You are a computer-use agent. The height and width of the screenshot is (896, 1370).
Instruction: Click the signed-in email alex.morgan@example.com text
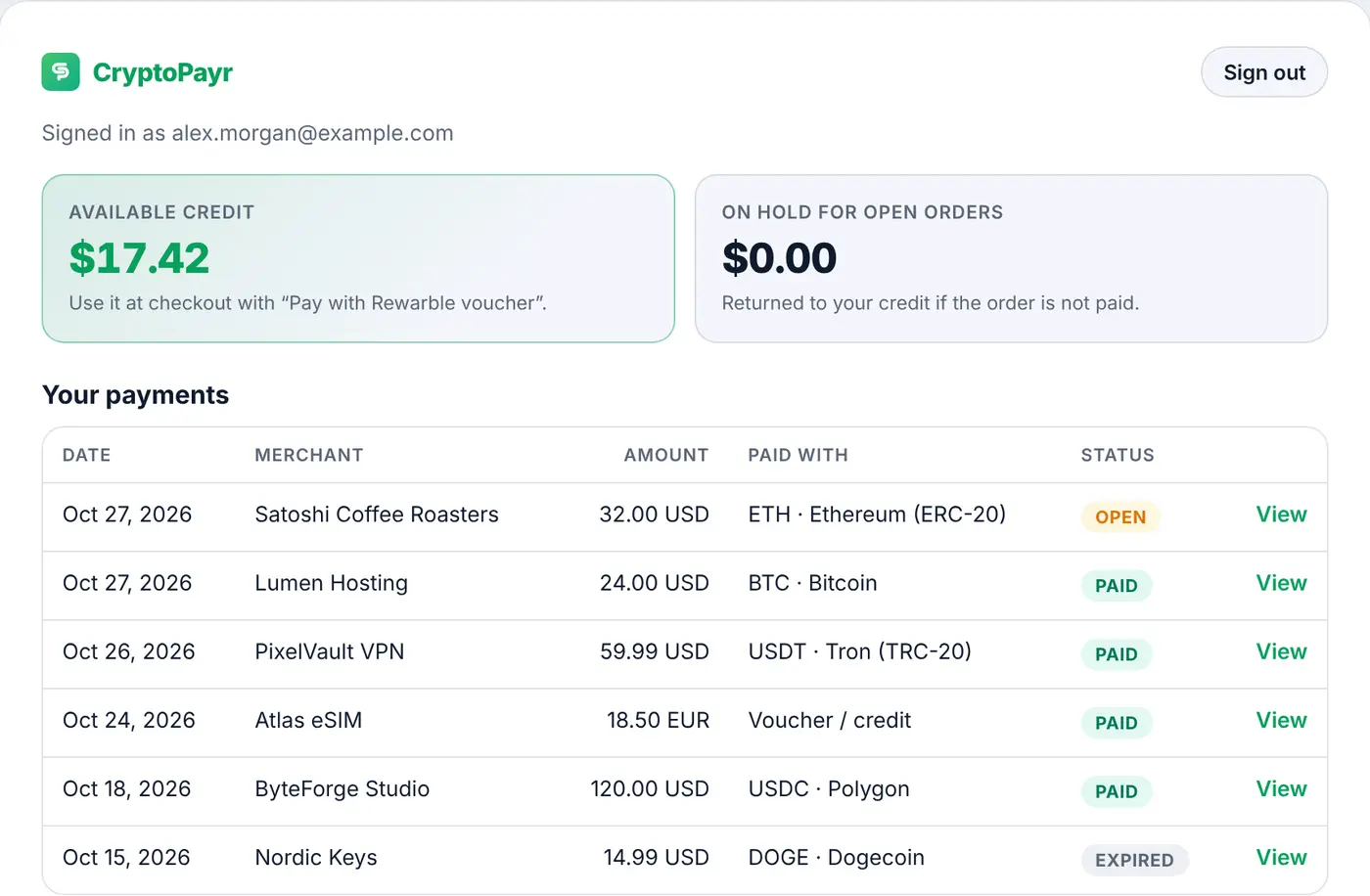[x=312, y=133]
